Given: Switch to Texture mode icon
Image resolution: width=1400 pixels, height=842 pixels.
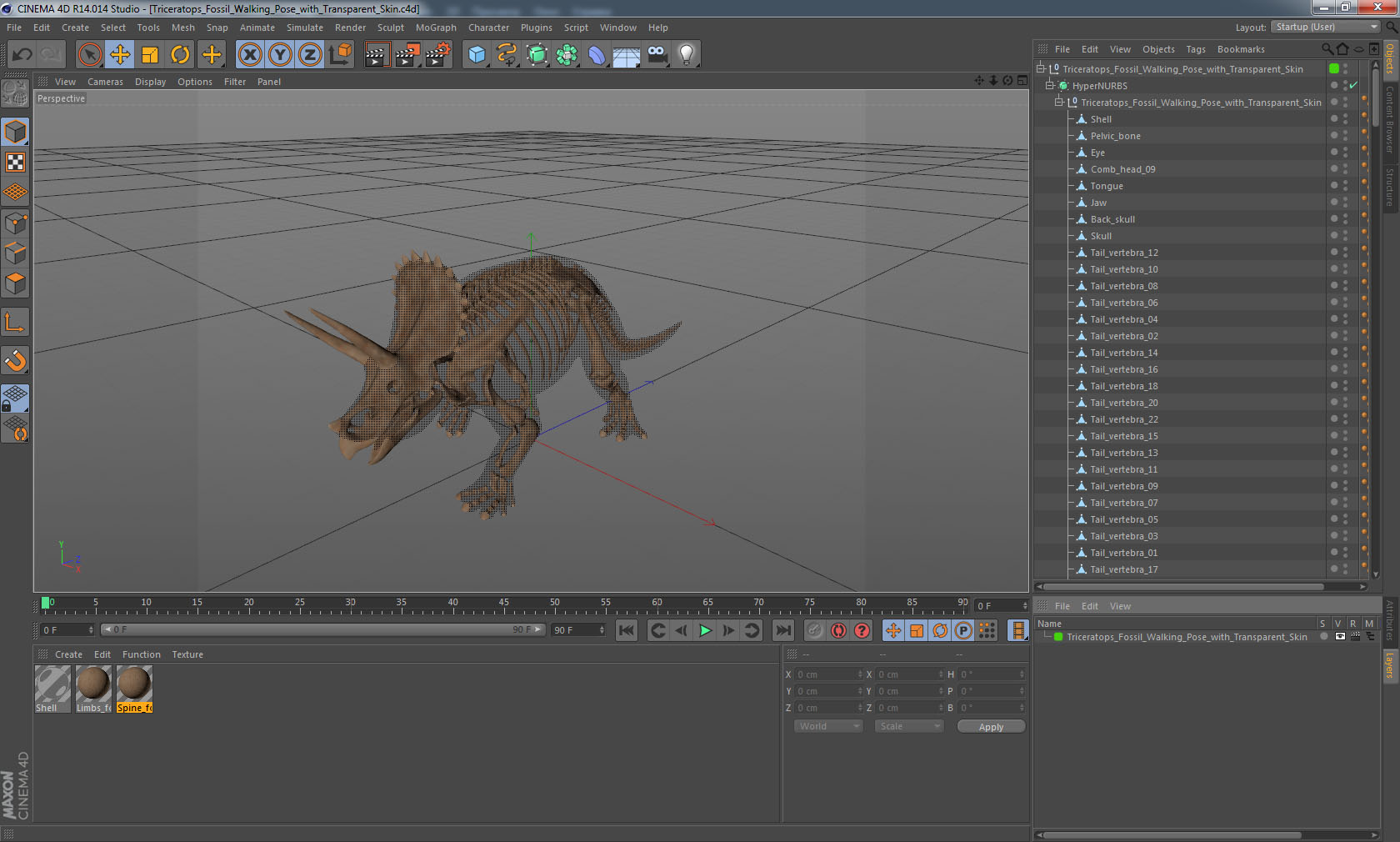Looking at the screenshot, I should [15, 163].
